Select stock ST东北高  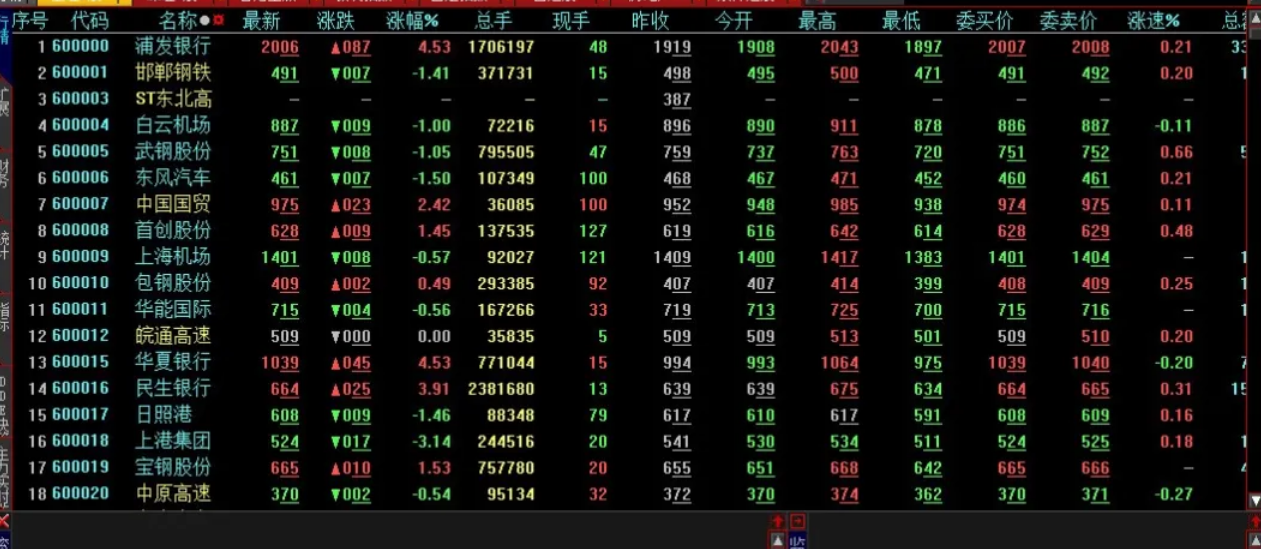[173, 99]
